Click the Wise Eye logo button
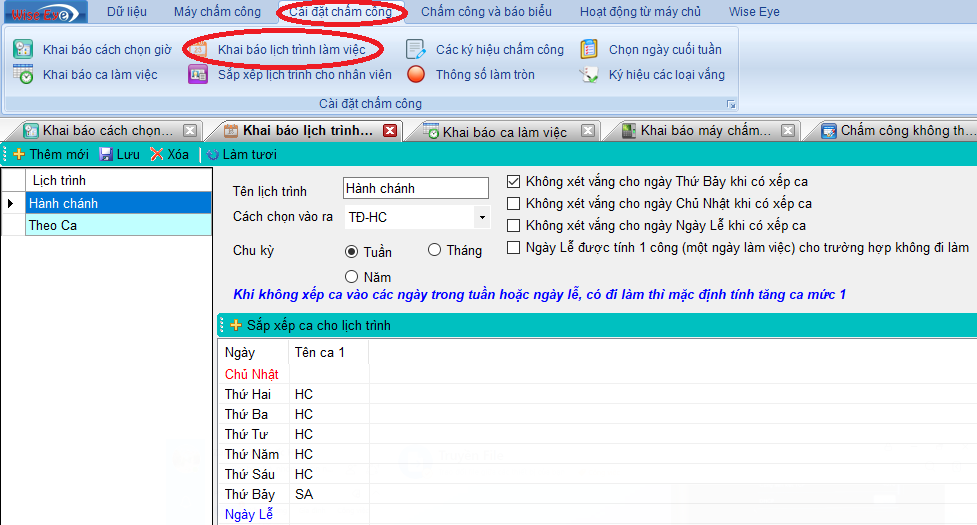Screen dimensions: 977x525 click(44, 12)
